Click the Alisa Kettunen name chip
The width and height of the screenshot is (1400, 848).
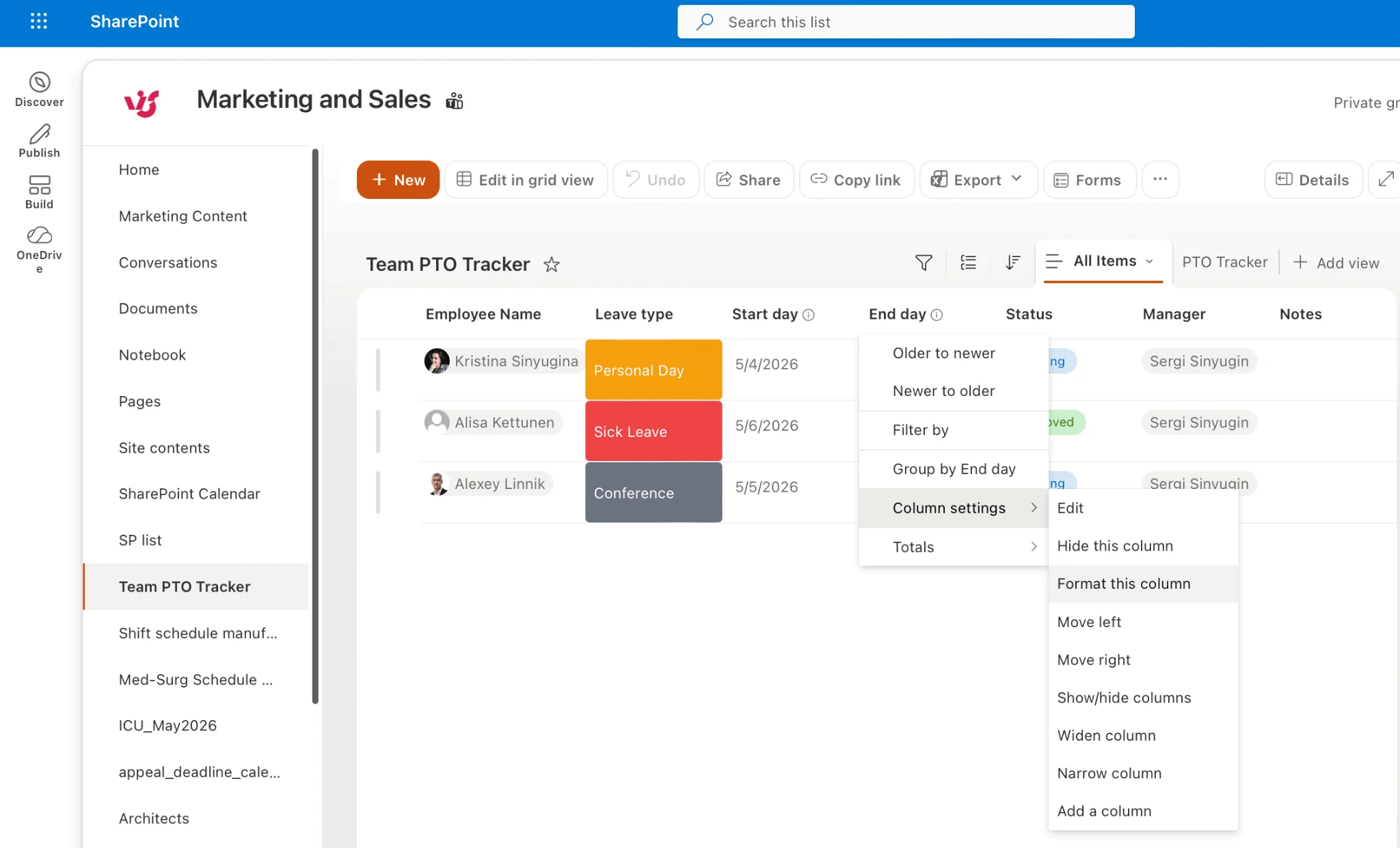pyautogui.click(x=493, y=423)
